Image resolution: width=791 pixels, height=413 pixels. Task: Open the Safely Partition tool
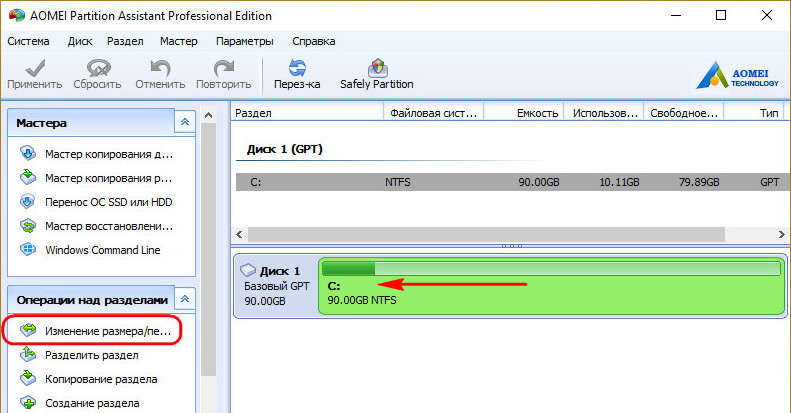point(376,74)
